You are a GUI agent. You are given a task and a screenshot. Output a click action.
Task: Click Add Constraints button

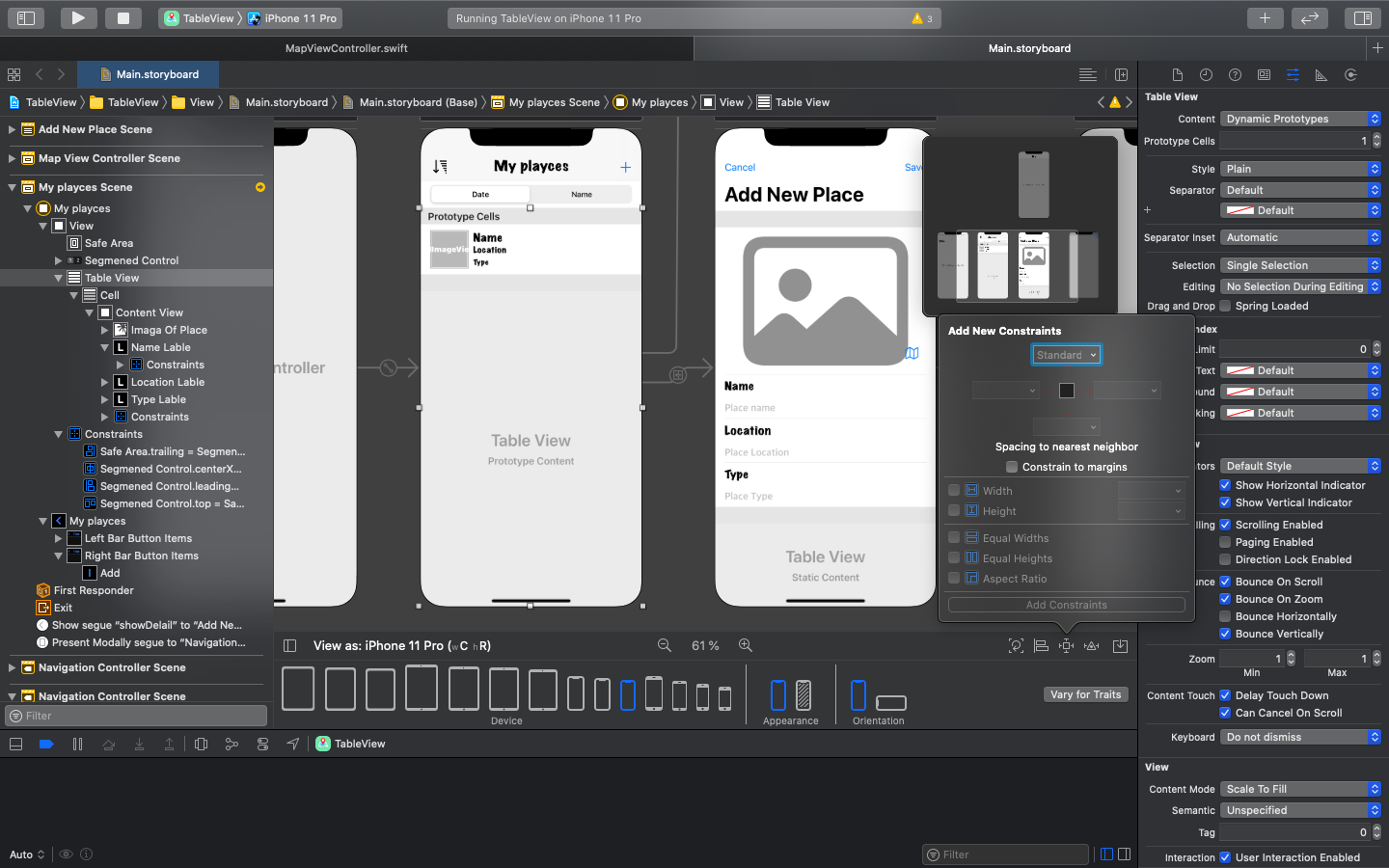point(1067,605)
